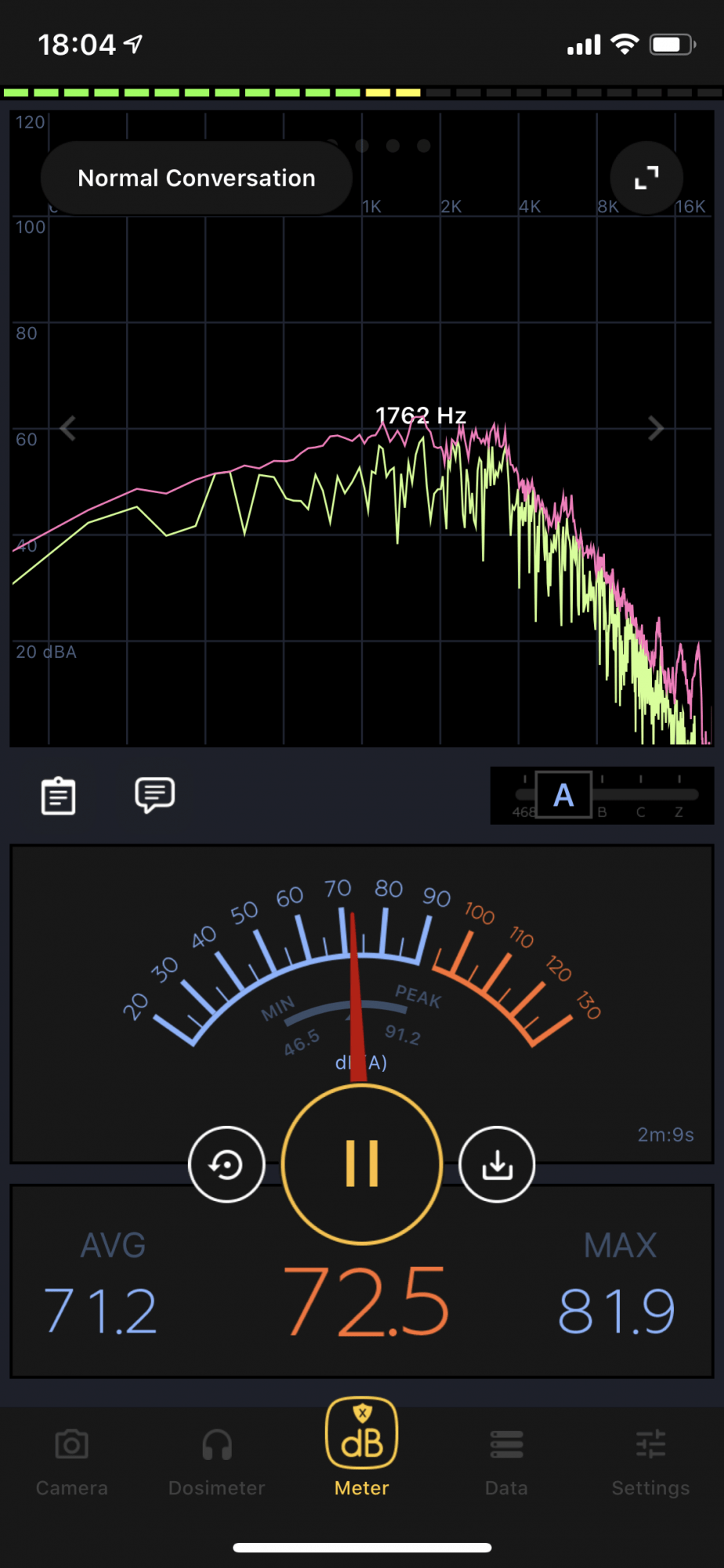
Task: Tap the 1762 Hz peak label
Action: pos(421,415)
